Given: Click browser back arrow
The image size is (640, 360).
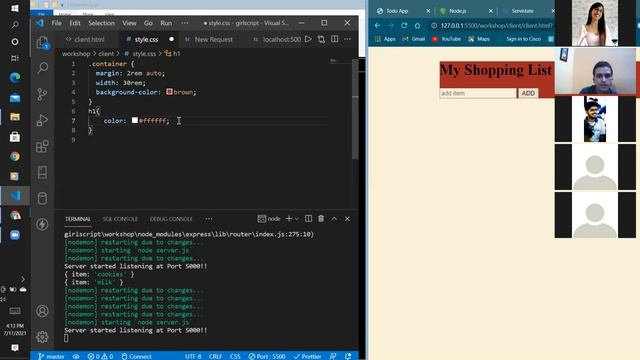Looking at the screenshot, I should [x=378, y=25].
